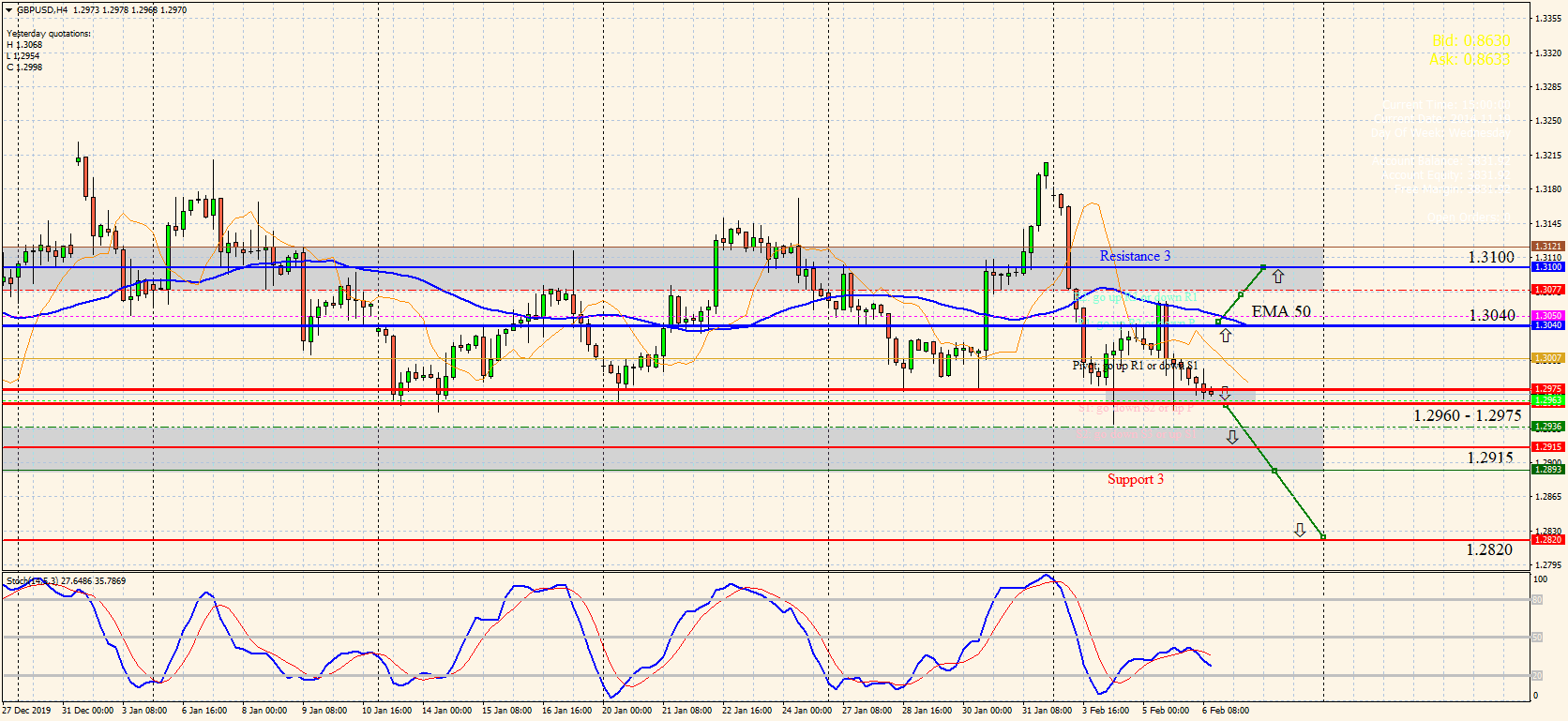
Task: Click the 6 Feb 08:00 time axis label
Action: click(1225, 710)
